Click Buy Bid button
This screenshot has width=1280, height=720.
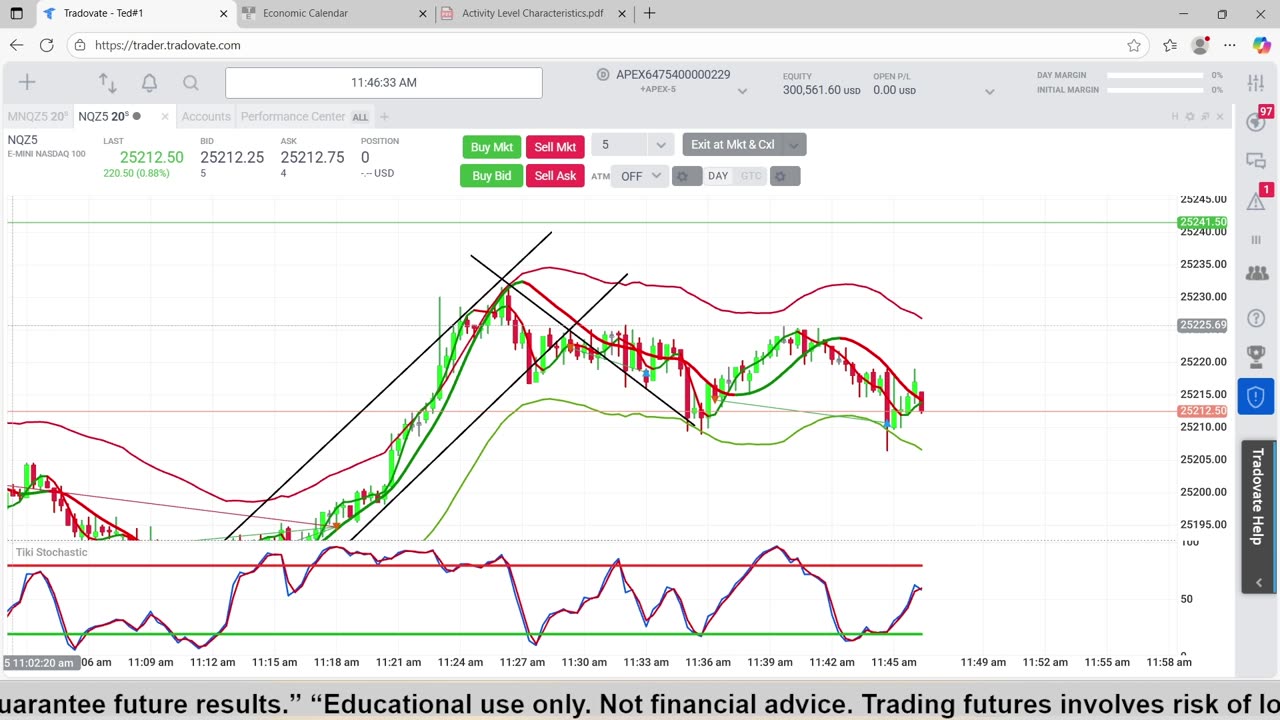(x=492, y=176)
